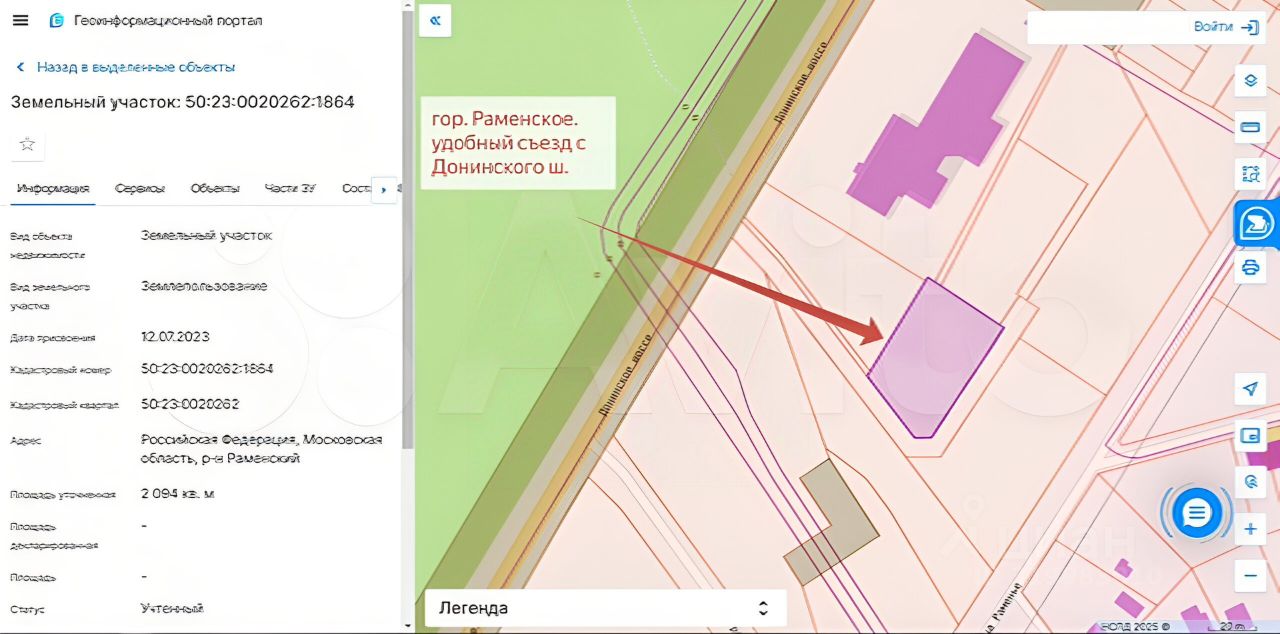Viewport: 1280px width, 634px height.
Task: Open the Объекты tab
Action: (215, 188)
